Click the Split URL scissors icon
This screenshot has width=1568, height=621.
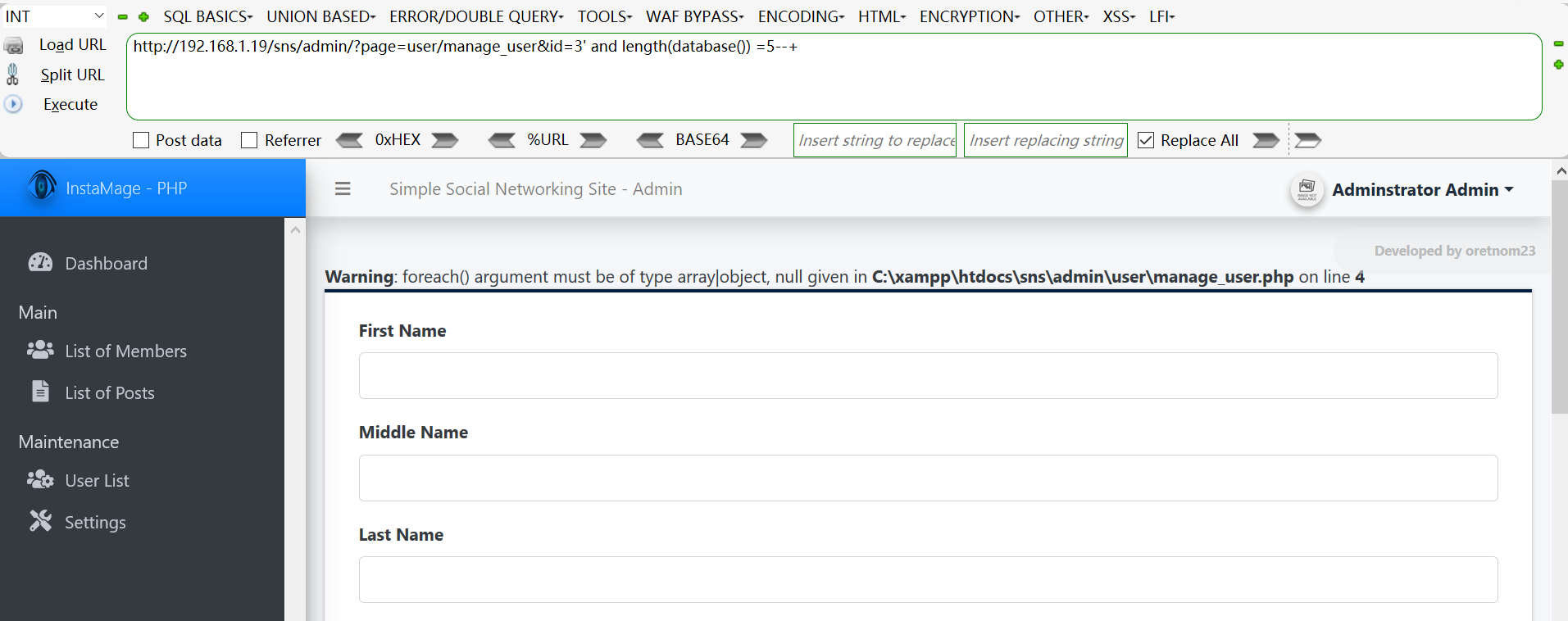coord(13,75)
